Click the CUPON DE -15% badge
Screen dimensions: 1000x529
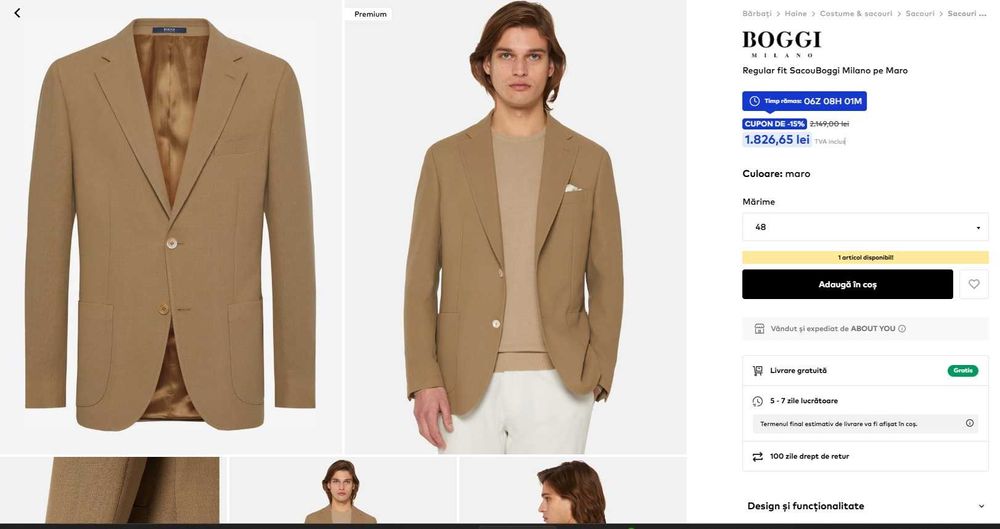(x=774, y=124)
